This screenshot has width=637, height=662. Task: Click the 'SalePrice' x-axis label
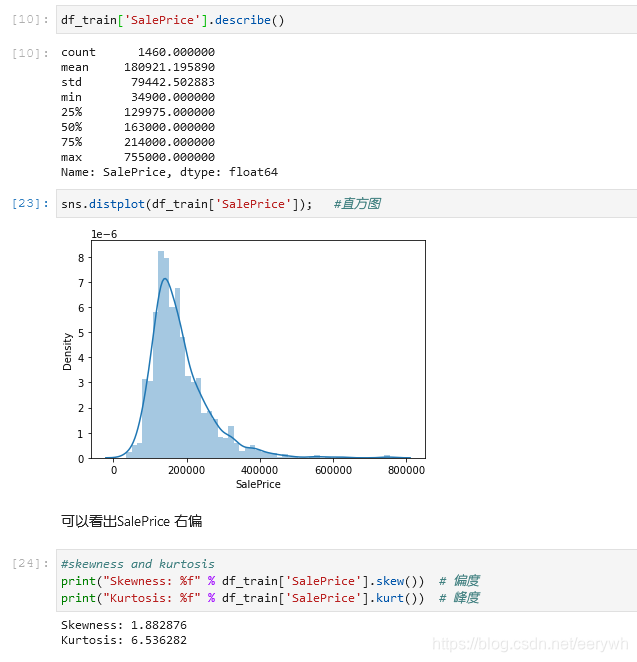pyautogui.click(x=258, y=484)
